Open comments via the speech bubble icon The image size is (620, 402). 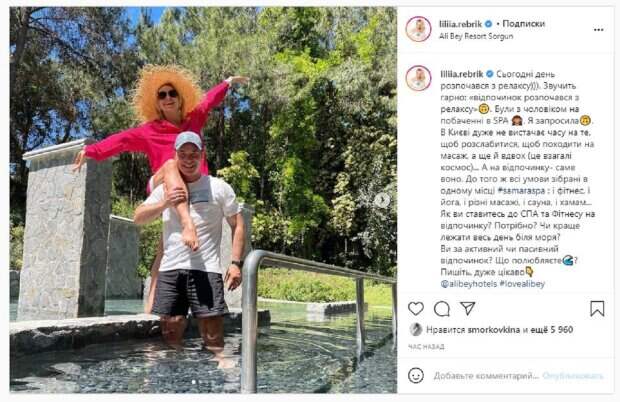tap(441, 309)
